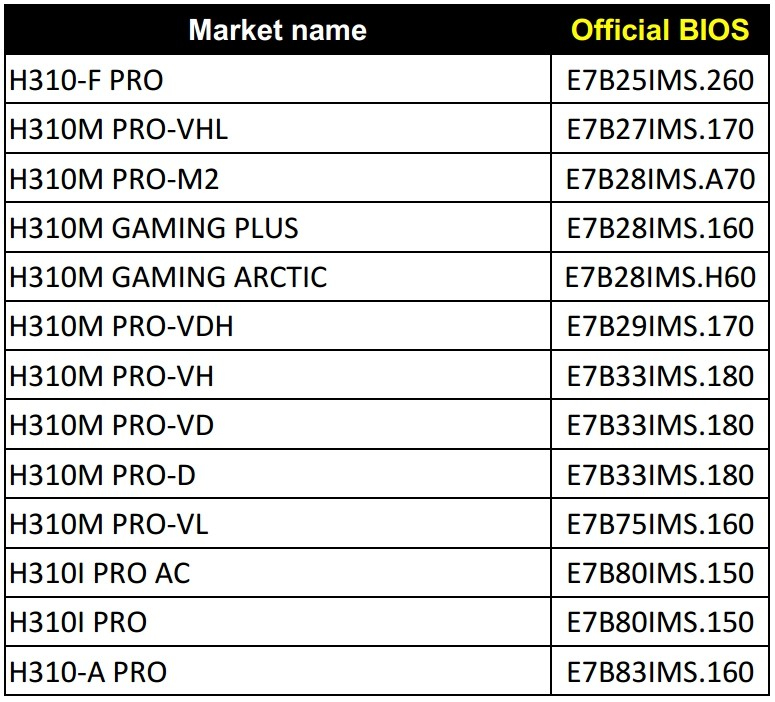Select the H310-A PRO cell

[x=87, y=672]
